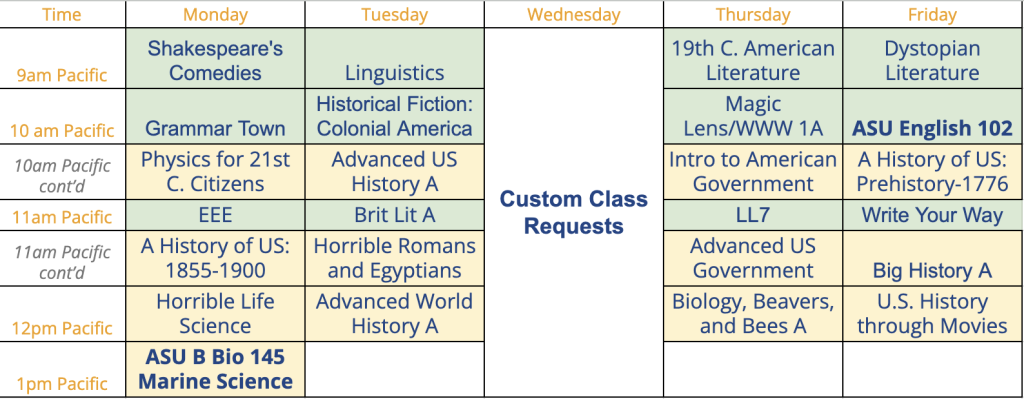Screen dimensions: 1024x399
Task: Open the Shakespeare's Comedies class cell
Action: [x=215, y=59]
